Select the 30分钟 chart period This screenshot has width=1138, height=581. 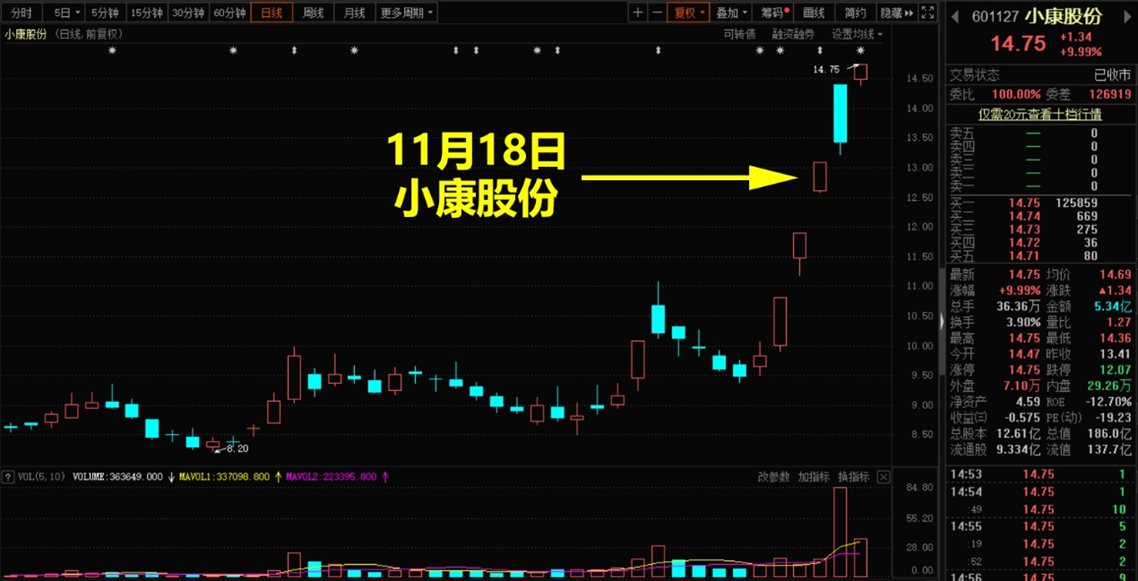[x=188, y=12]
